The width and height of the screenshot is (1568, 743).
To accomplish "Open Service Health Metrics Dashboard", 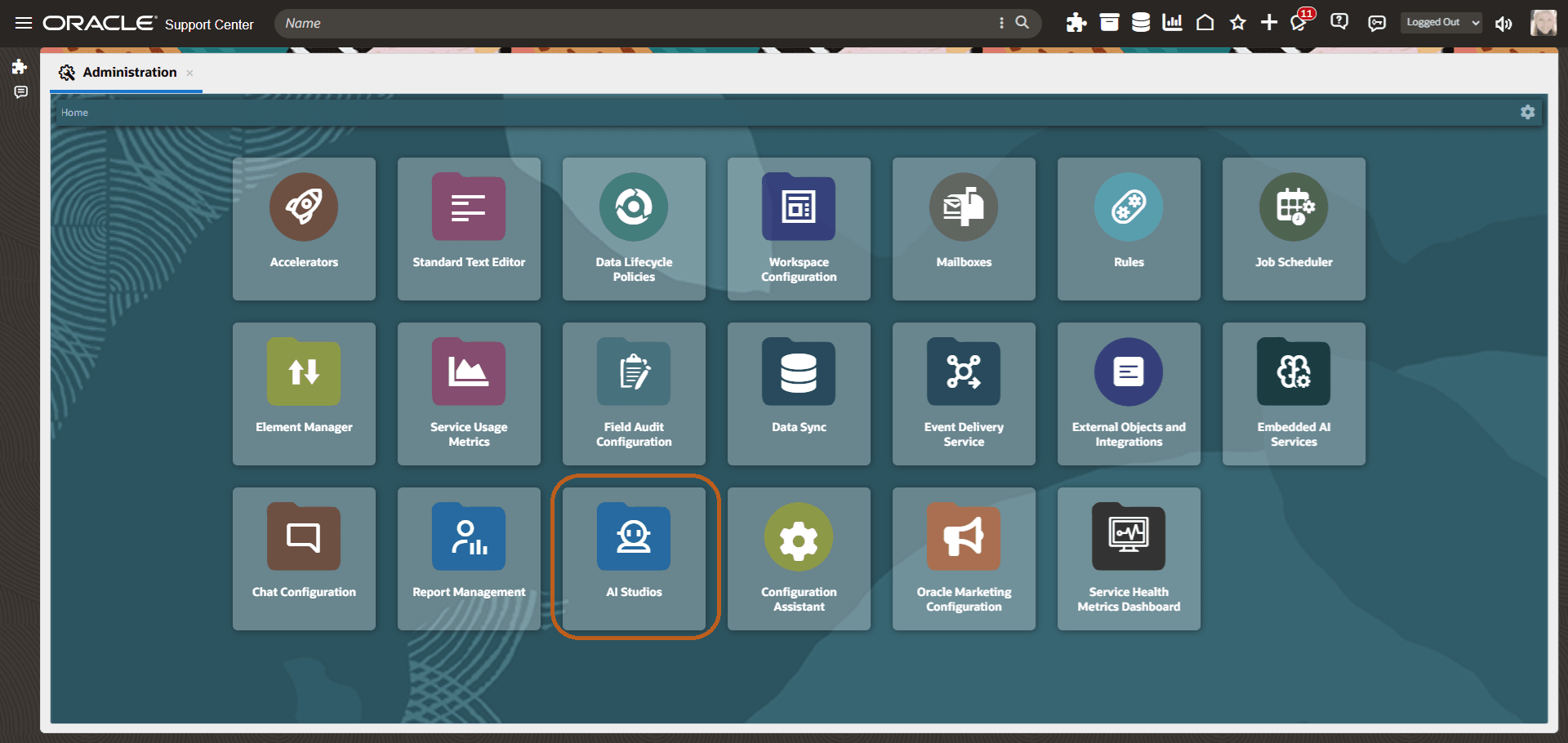I will (1129, 558).
